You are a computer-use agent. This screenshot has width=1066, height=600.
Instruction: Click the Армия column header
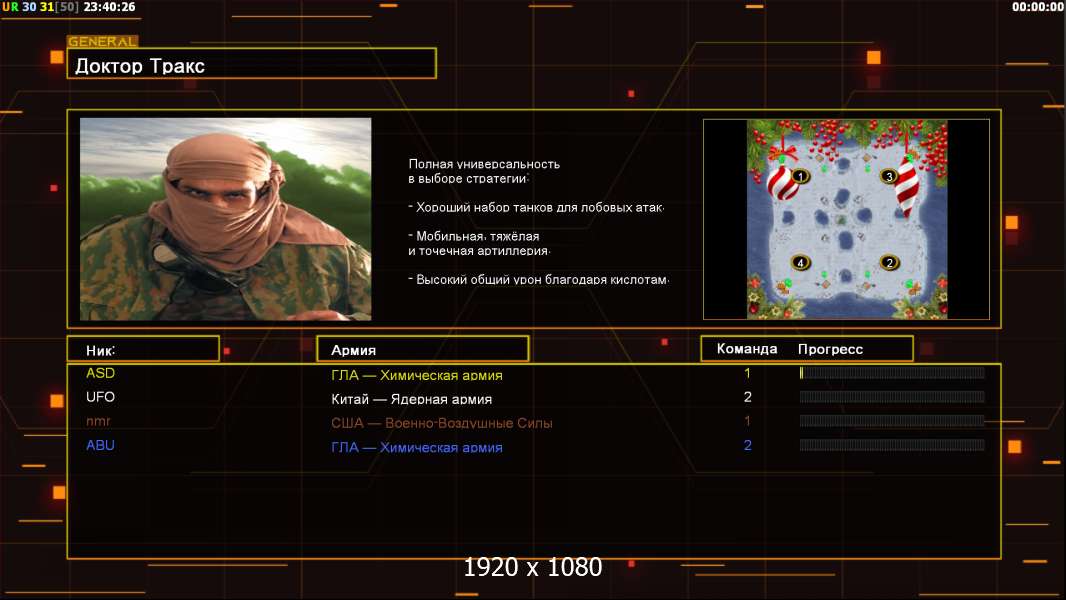[x=423, y=349]
